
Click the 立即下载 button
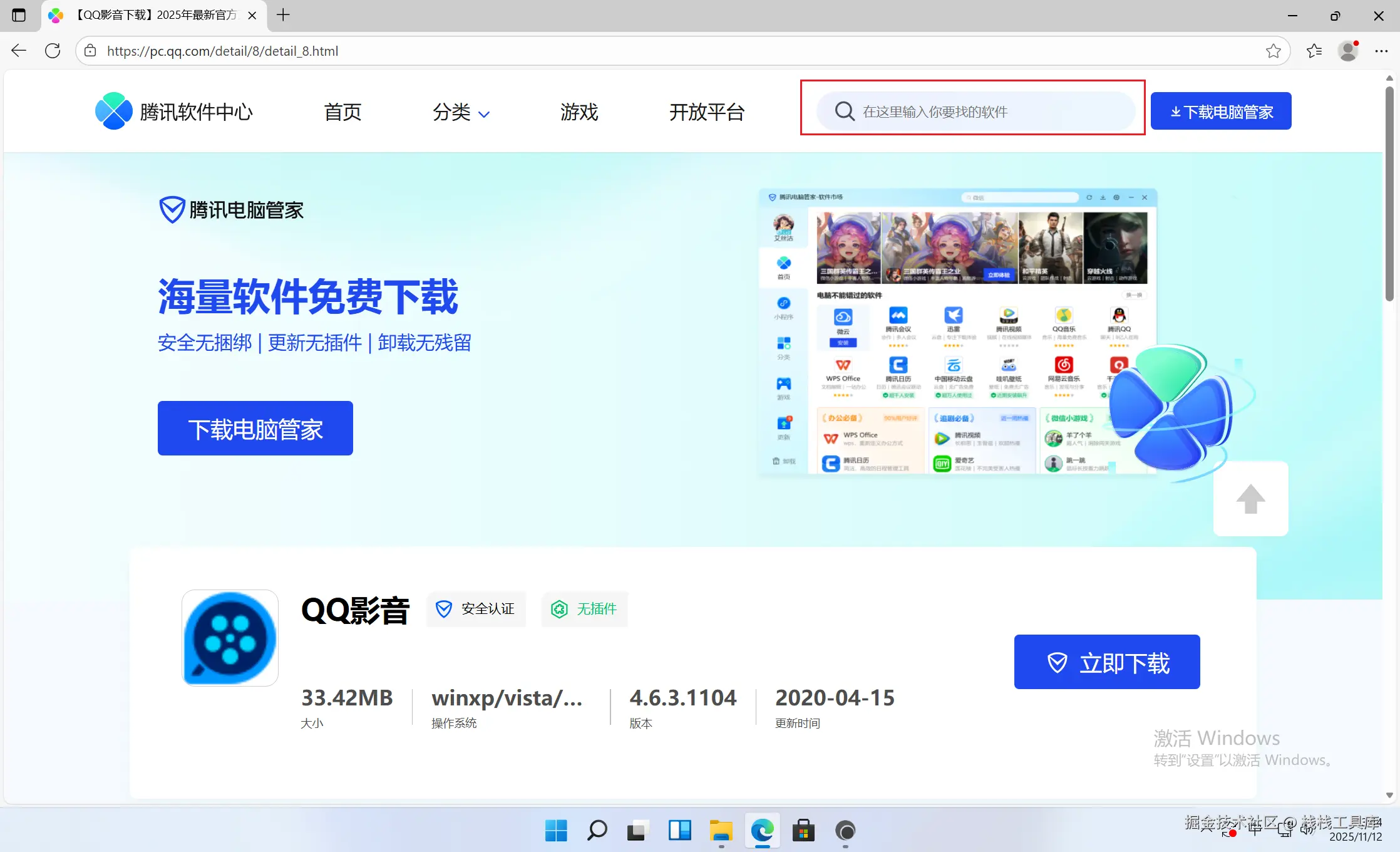tap(1106, 662)
